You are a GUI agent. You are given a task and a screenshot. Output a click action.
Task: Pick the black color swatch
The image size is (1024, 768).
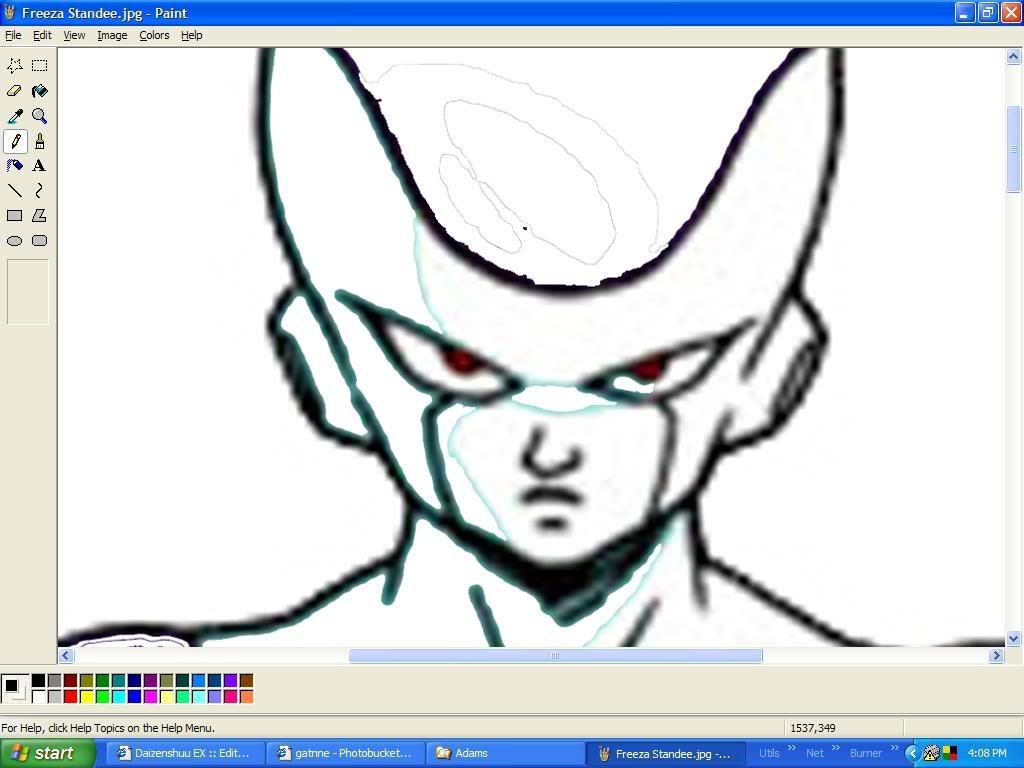coord(39,681)
